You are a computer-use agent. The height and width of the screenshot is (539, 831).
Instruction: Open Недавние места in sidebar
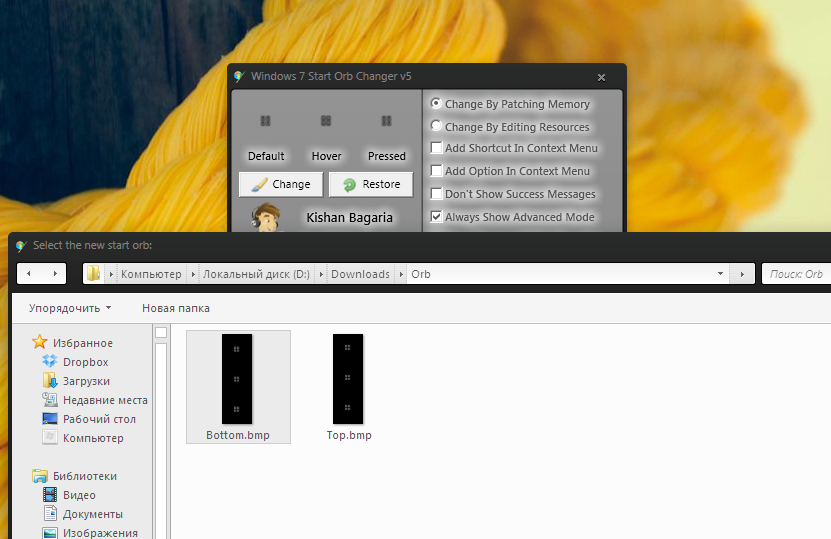(x=105, y=400)
